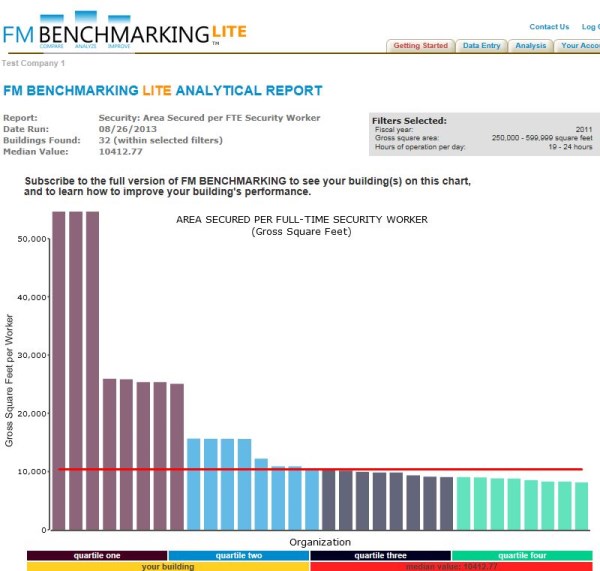Click the red median line on chart
Screen dimensions: 600x571
coord(320,469)
